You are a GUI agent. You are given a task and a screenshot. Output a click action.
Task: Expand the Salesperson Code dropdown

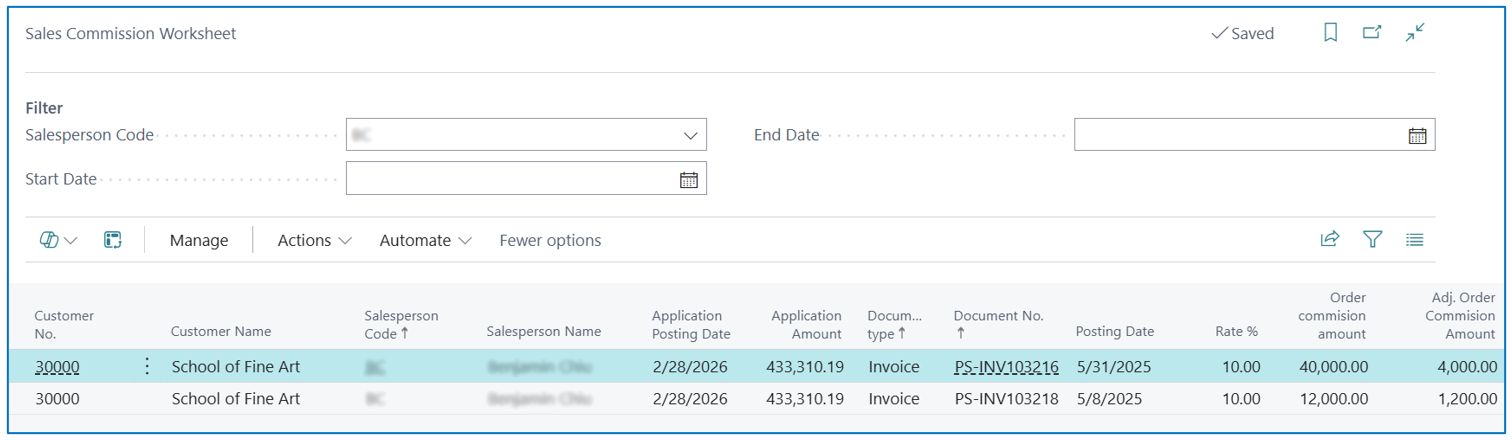coord(690,136)
